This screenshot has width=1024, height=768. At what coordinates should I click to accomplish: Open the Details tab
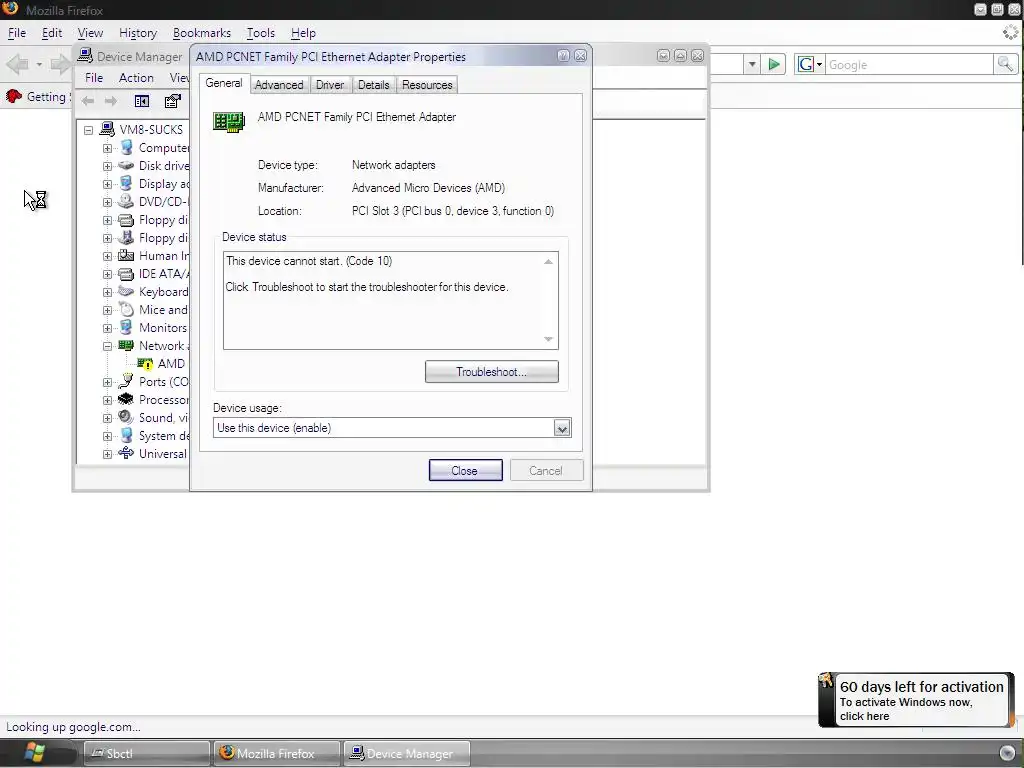point(374,85)
